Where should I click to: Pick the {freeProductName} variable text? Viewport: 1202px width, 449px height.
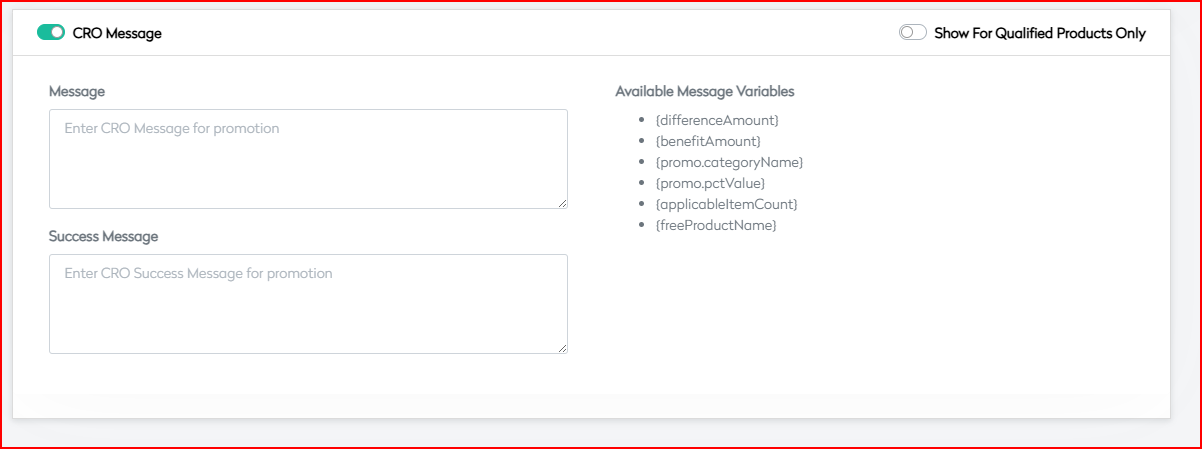click(x=716, y=226)
